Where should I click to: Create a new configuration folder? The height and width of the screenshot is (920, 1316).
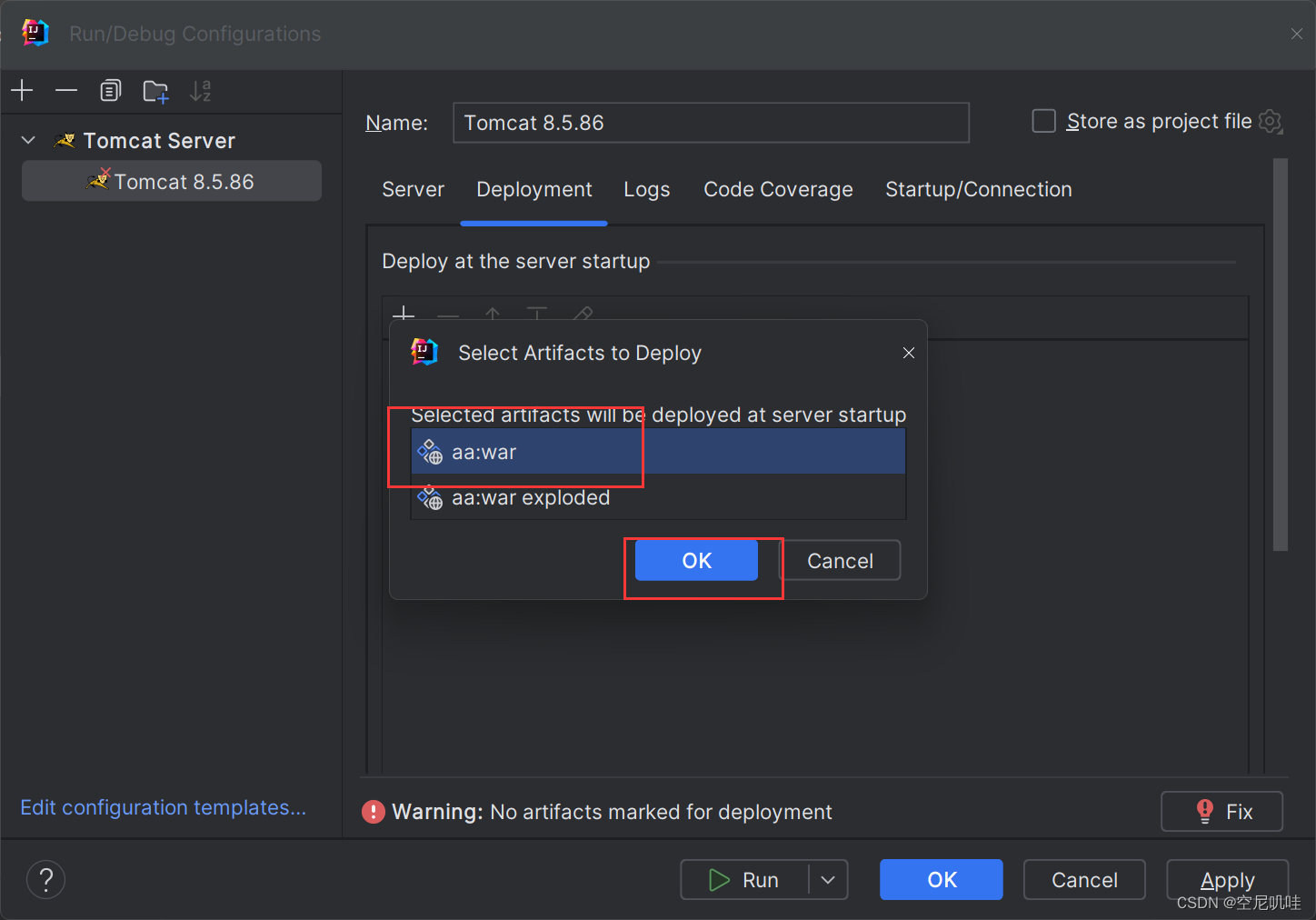[155, 91]
